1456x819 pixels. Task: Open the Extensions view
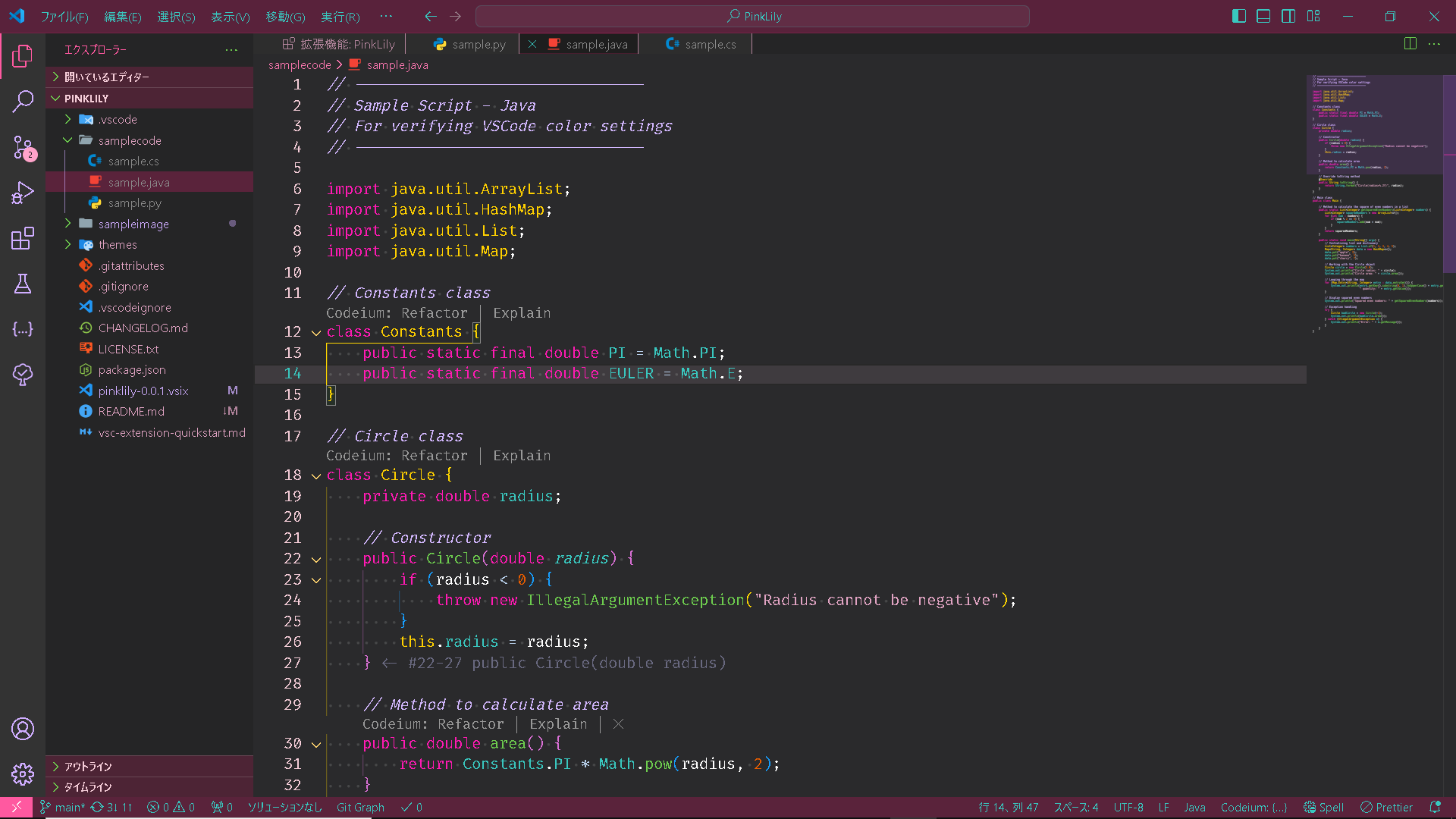(23, 238)
